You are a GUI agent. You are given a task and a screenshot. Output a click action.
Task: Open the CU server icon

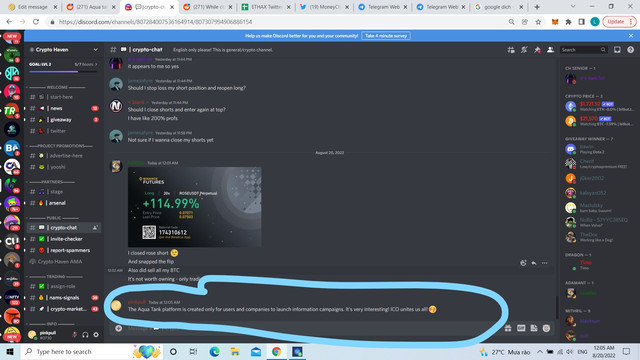pos(11,242)
